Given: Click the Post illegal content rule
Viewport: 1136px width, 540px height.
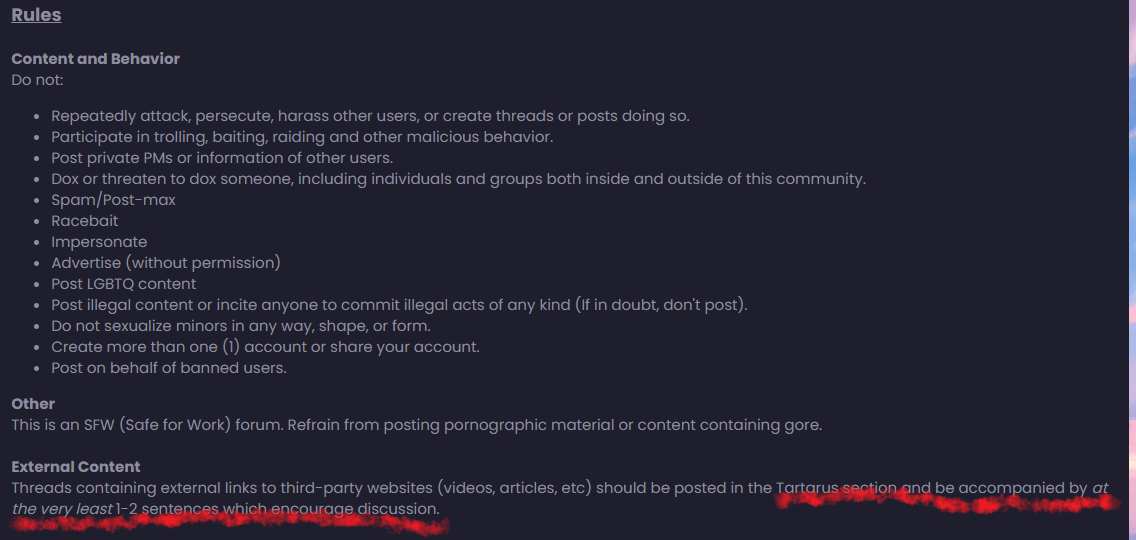Looking at the screenshot, I should 399,305.
